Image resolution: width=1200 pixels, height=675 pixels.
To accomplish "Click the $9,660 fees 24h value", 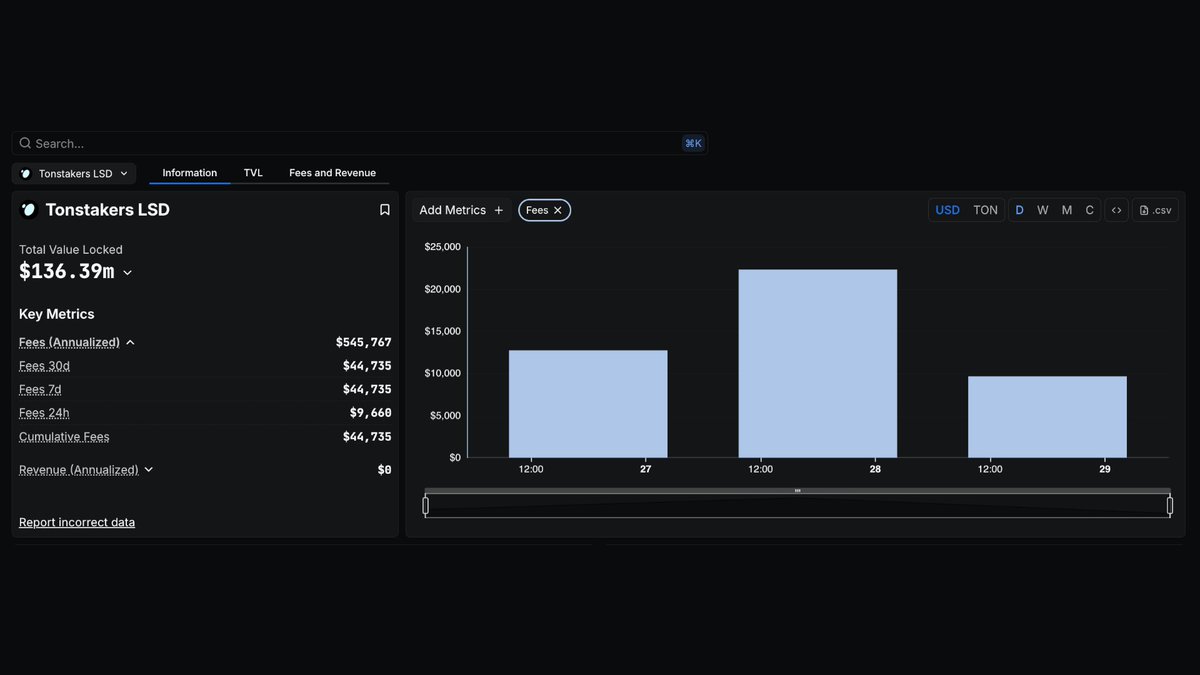I will 370,413.
